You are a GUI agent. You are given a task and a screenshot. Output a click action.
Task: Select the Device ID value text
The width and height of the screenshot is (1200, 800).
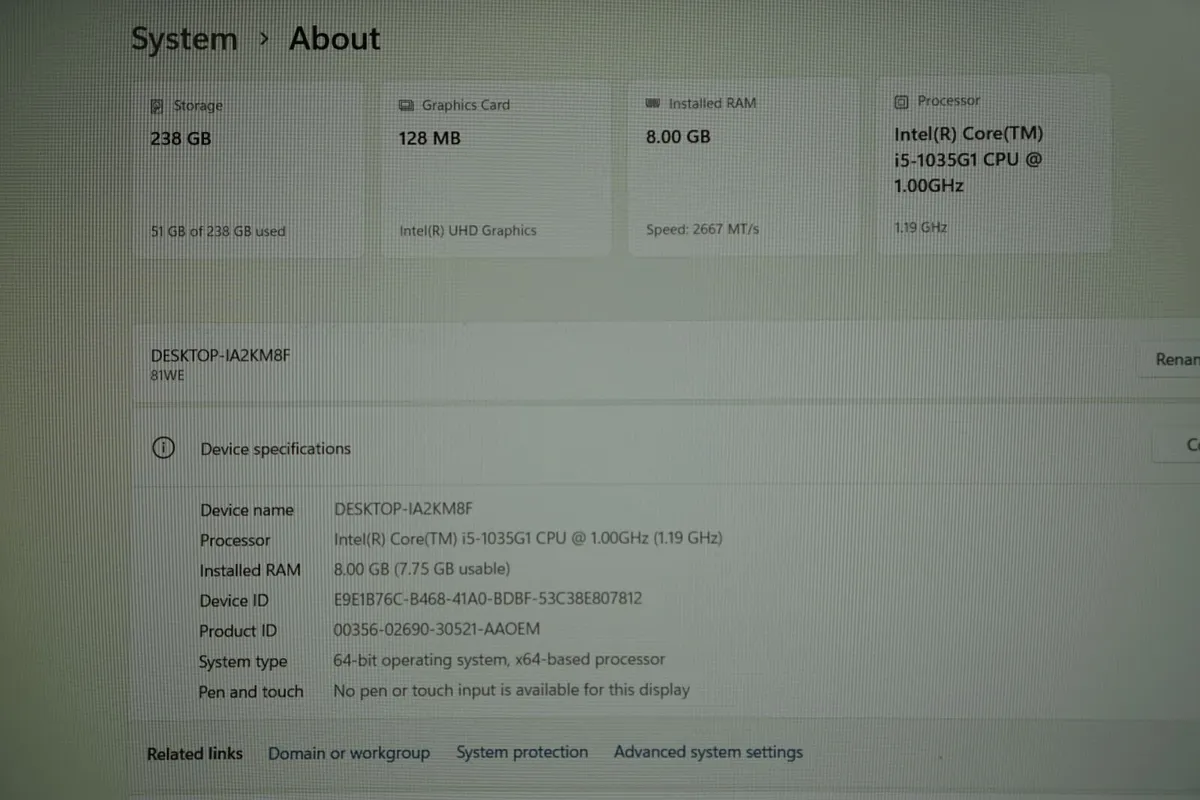click(x=488, y=598)
